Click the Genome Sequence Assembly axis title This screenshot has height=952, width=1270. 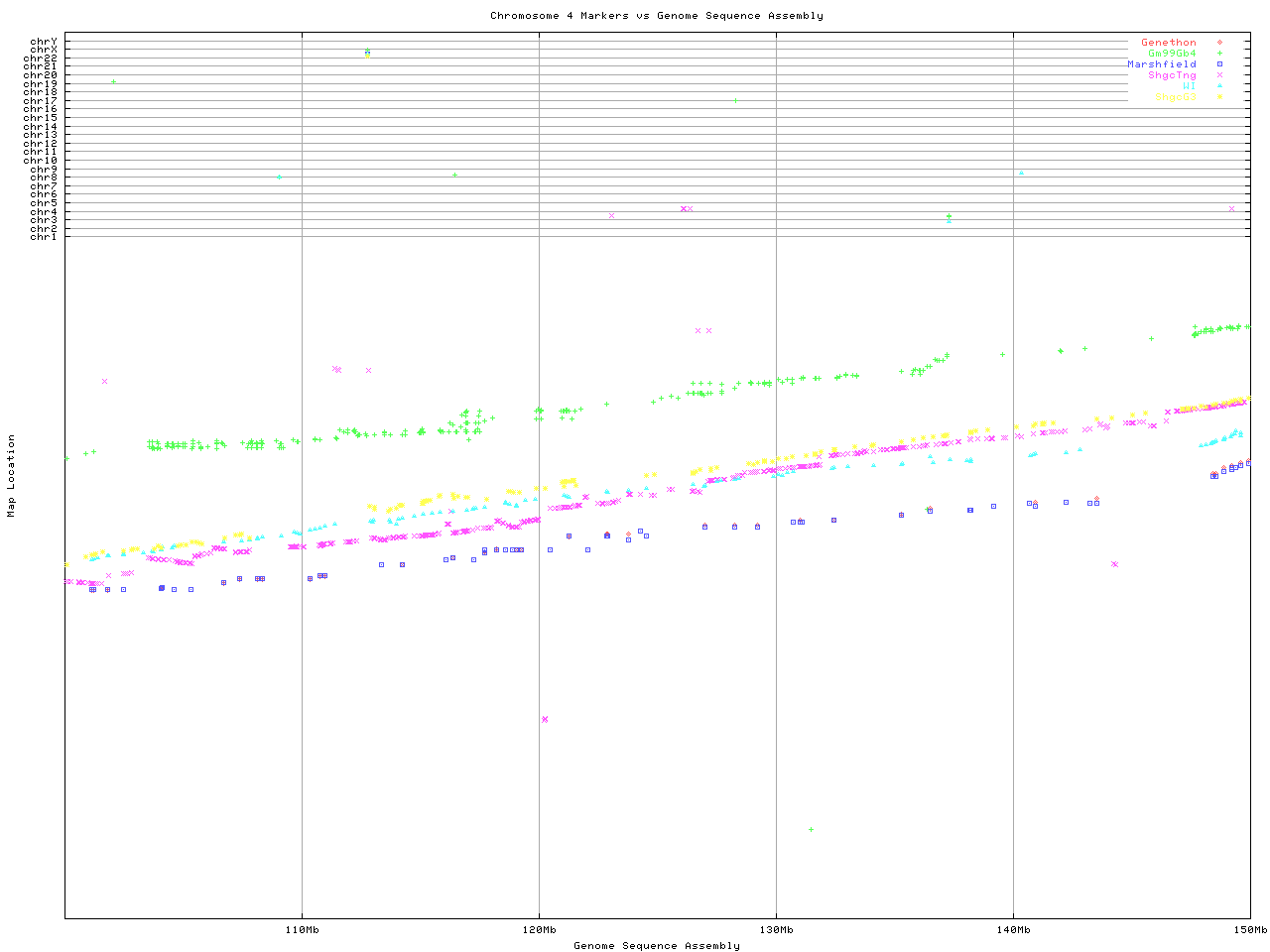point(656,945)
